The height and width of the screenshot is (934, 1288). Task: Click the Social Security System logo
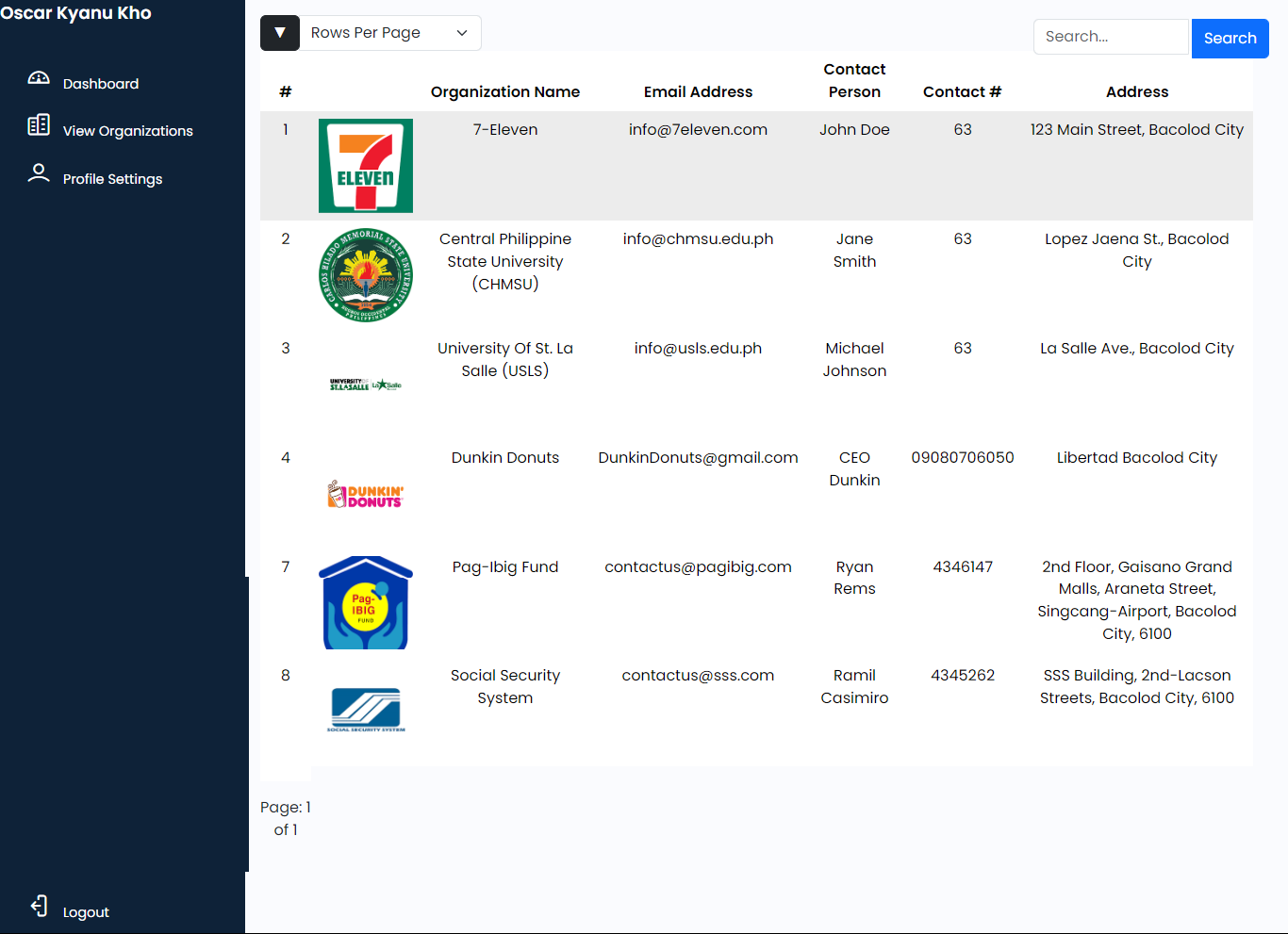coord(366,710)
